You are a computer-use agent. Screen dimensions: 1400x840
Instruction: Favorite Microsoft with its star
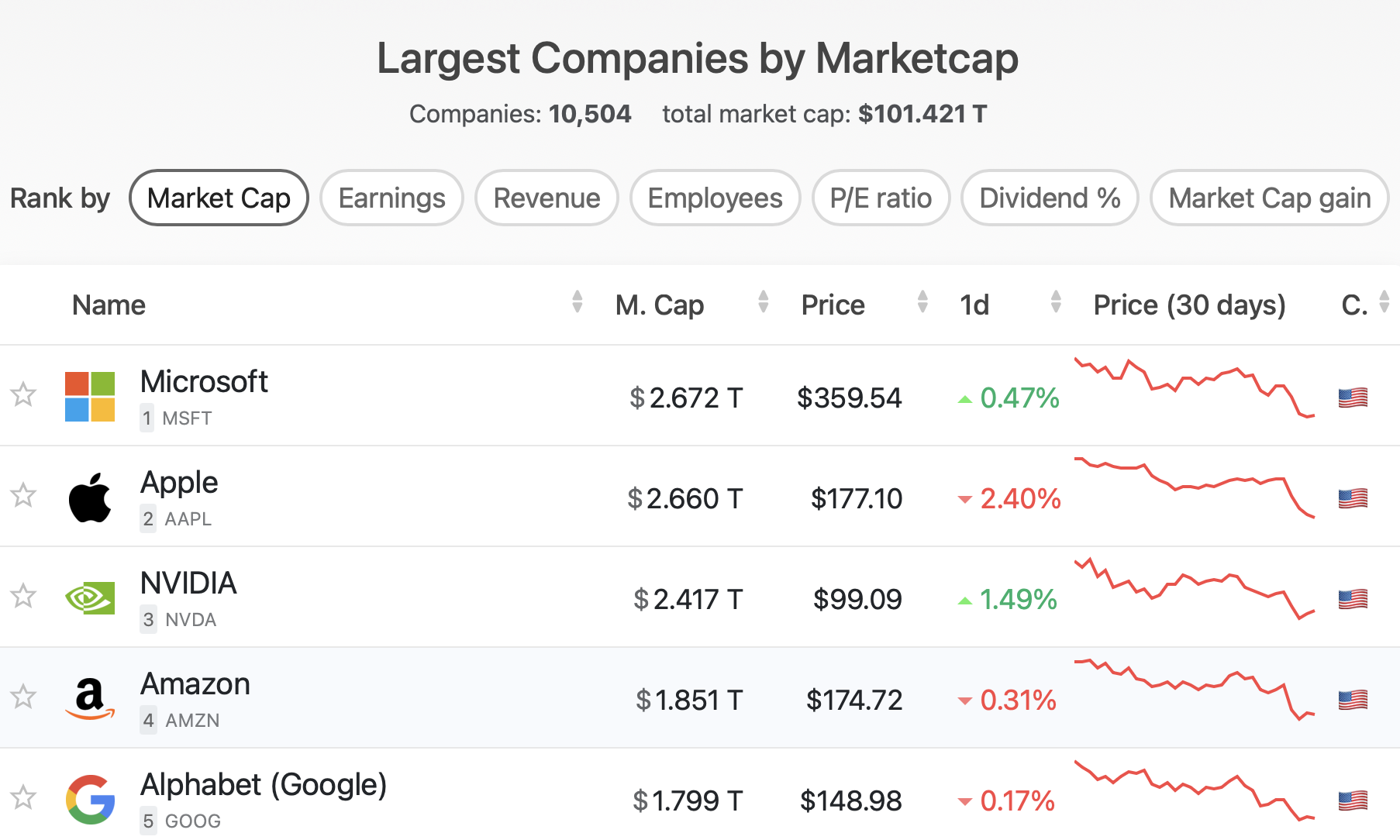pos(23,394)
